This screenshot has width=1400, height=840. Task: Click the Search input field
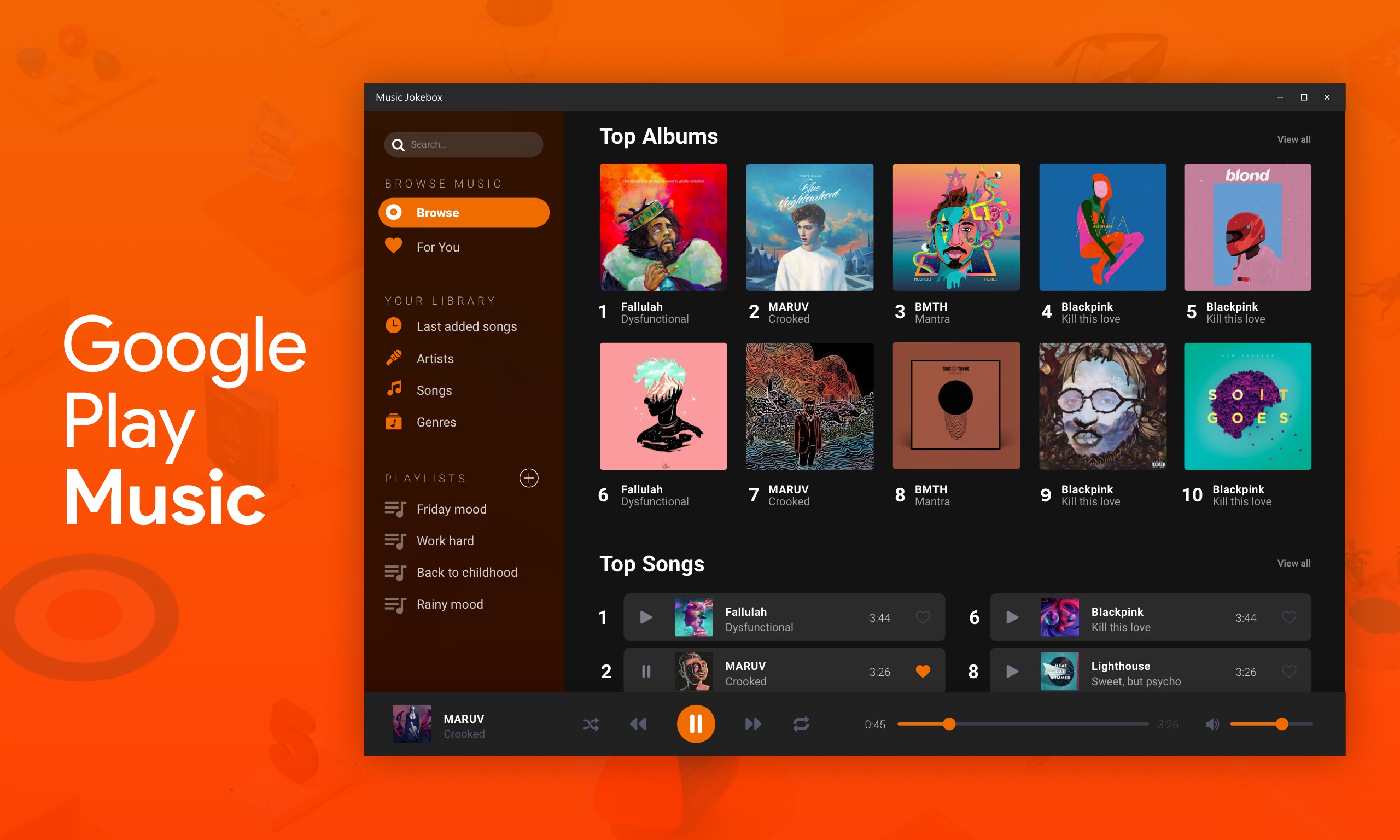tap(463, 144)
